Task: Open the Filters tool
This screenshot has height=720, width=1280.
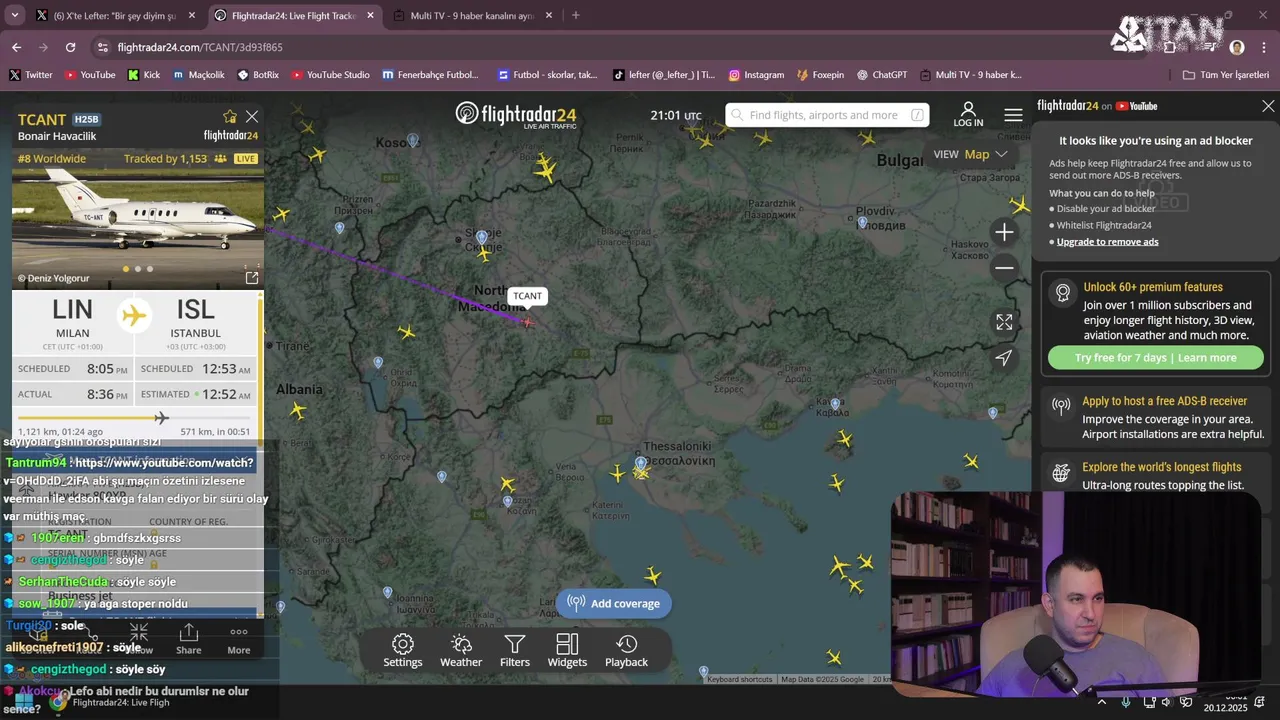Action: (x=515, y=650)
